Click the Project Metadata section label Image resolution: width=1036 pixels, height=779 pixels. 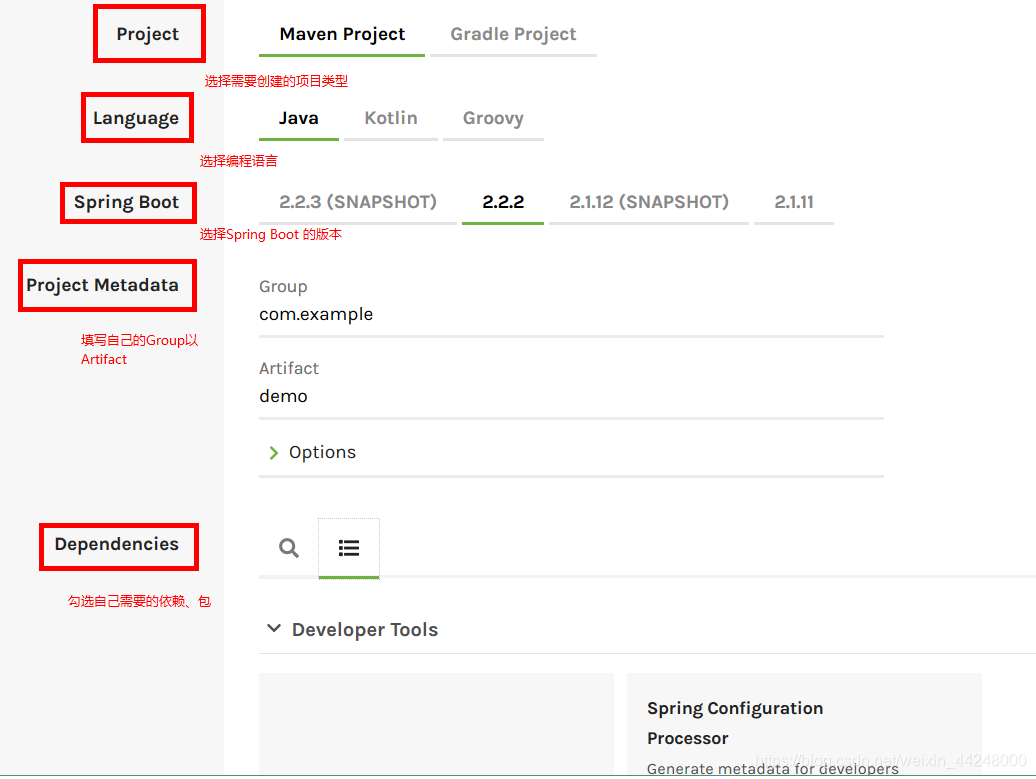pyautogui.click(x=102, y=285)
